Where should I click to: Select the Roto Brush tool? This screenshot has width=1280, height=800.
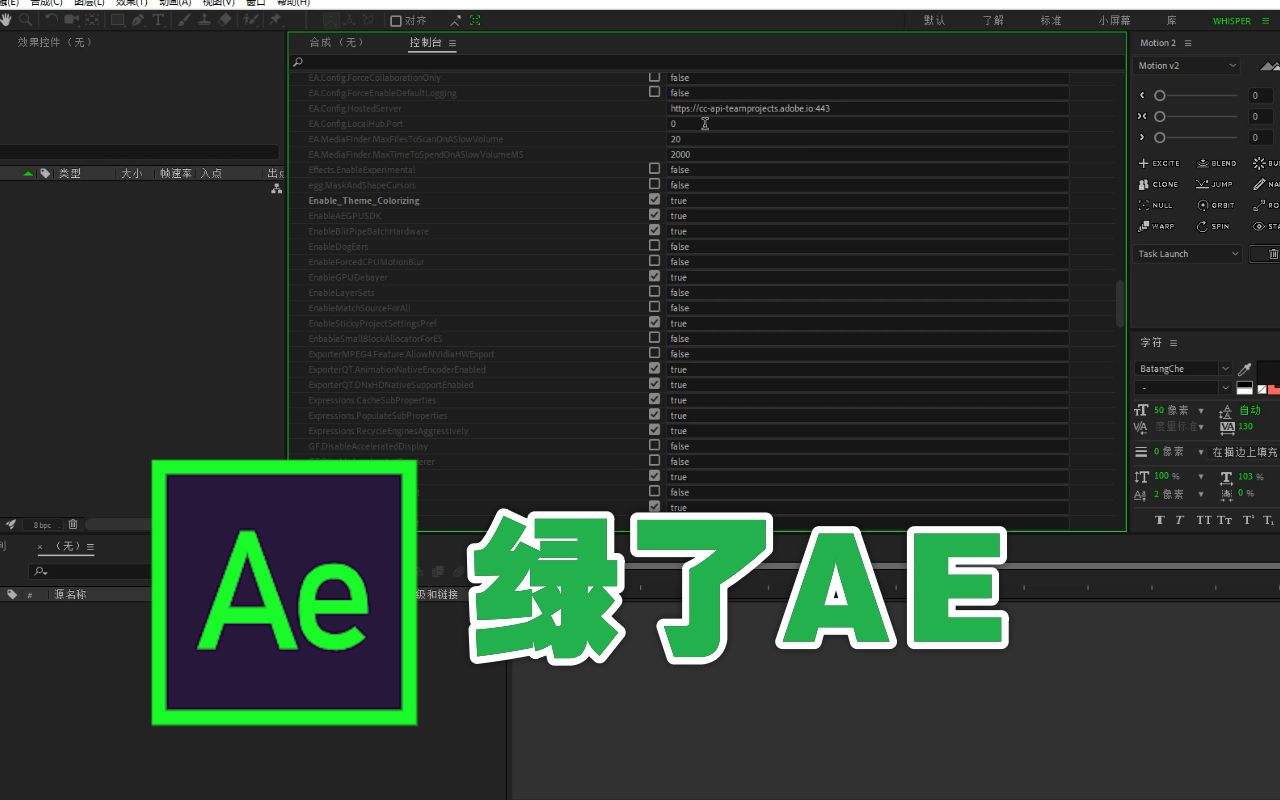tap(250, 19)
